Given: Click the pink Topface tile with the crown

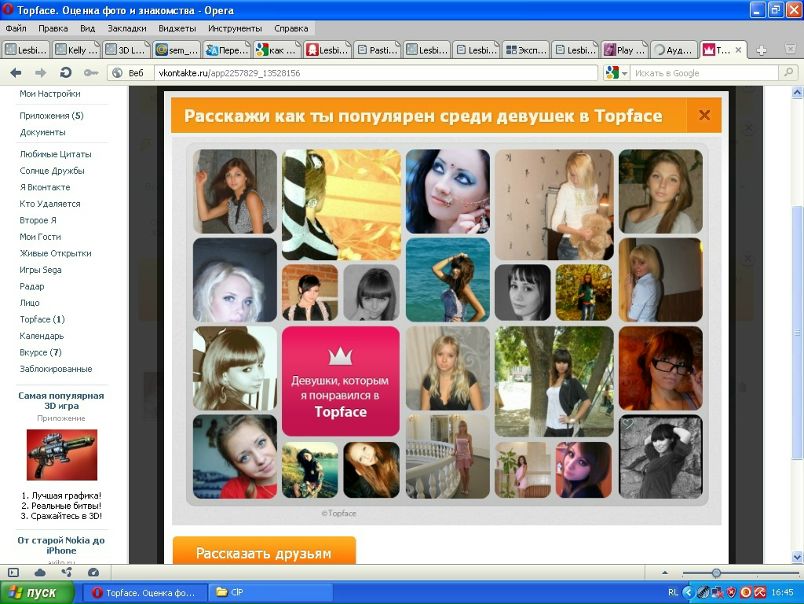Looking at the screenshot, I should [x=340, y=382].
